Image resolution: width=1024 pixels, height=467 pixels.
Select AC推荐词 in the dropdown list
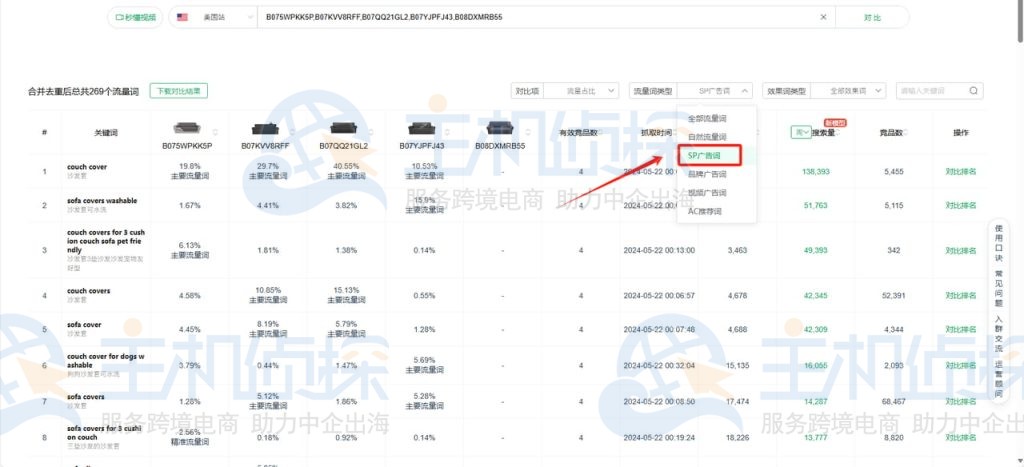707,211
